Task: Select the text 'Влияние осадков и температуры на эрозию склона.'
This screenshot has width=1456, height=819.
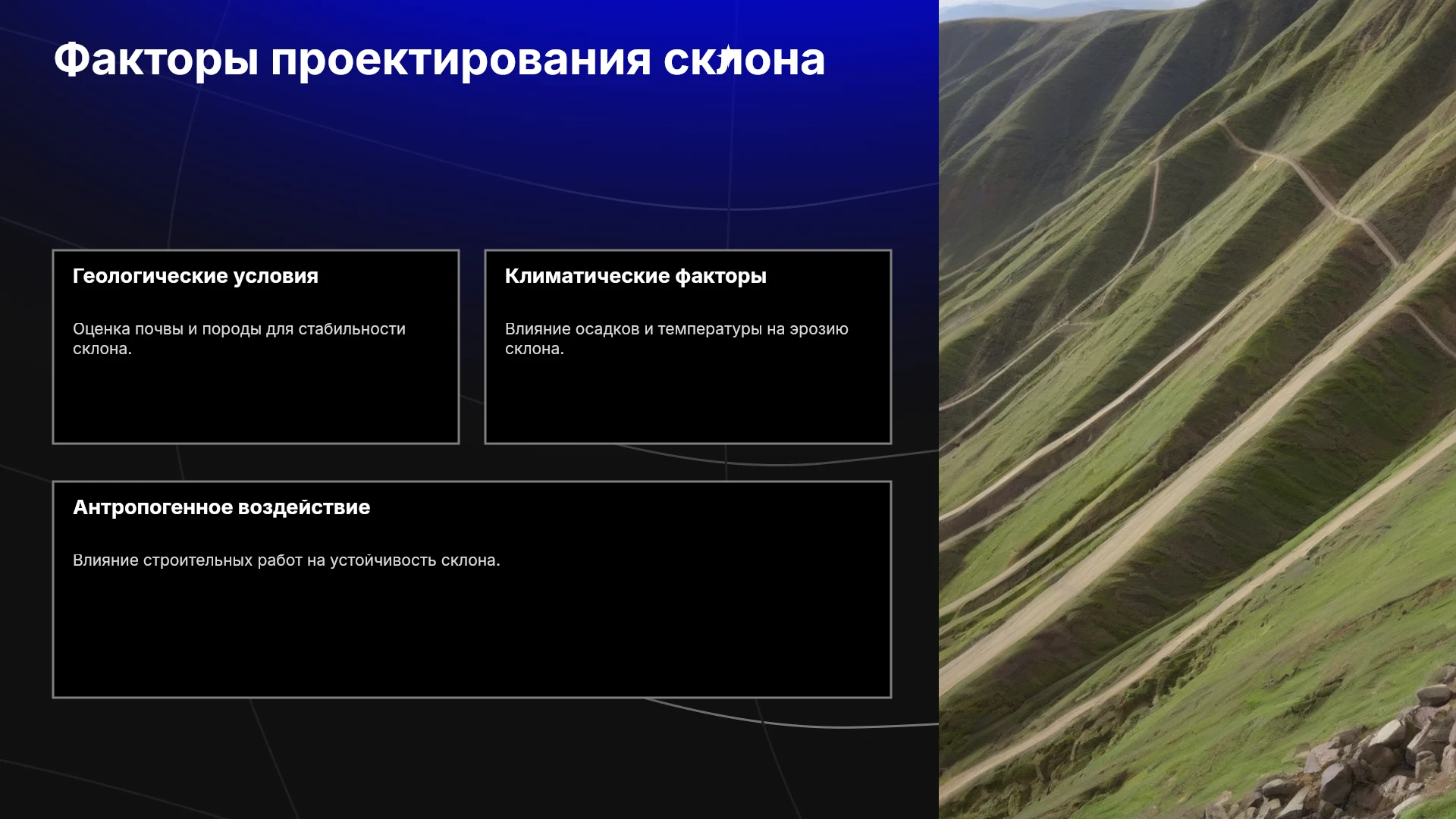Action: (x=676, y=339)
